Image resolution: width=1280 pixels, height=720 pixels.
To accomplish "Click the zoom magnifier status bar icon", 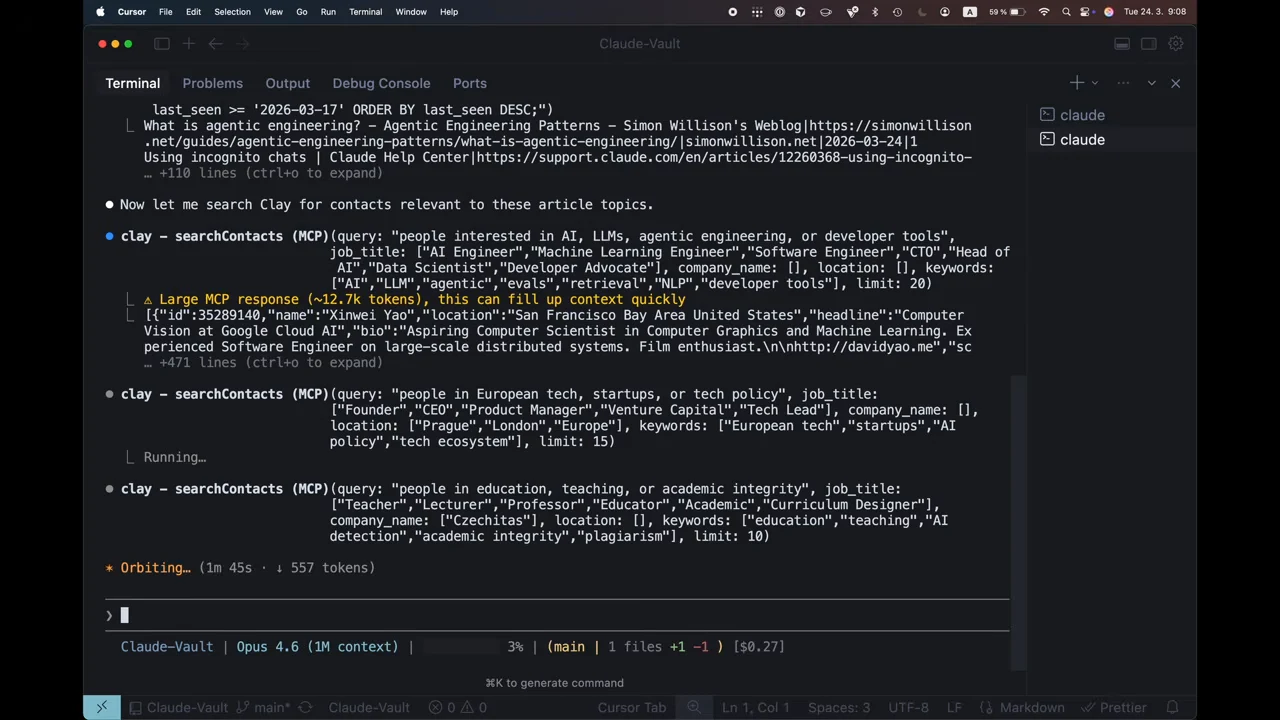I will [x=694, y=707].
